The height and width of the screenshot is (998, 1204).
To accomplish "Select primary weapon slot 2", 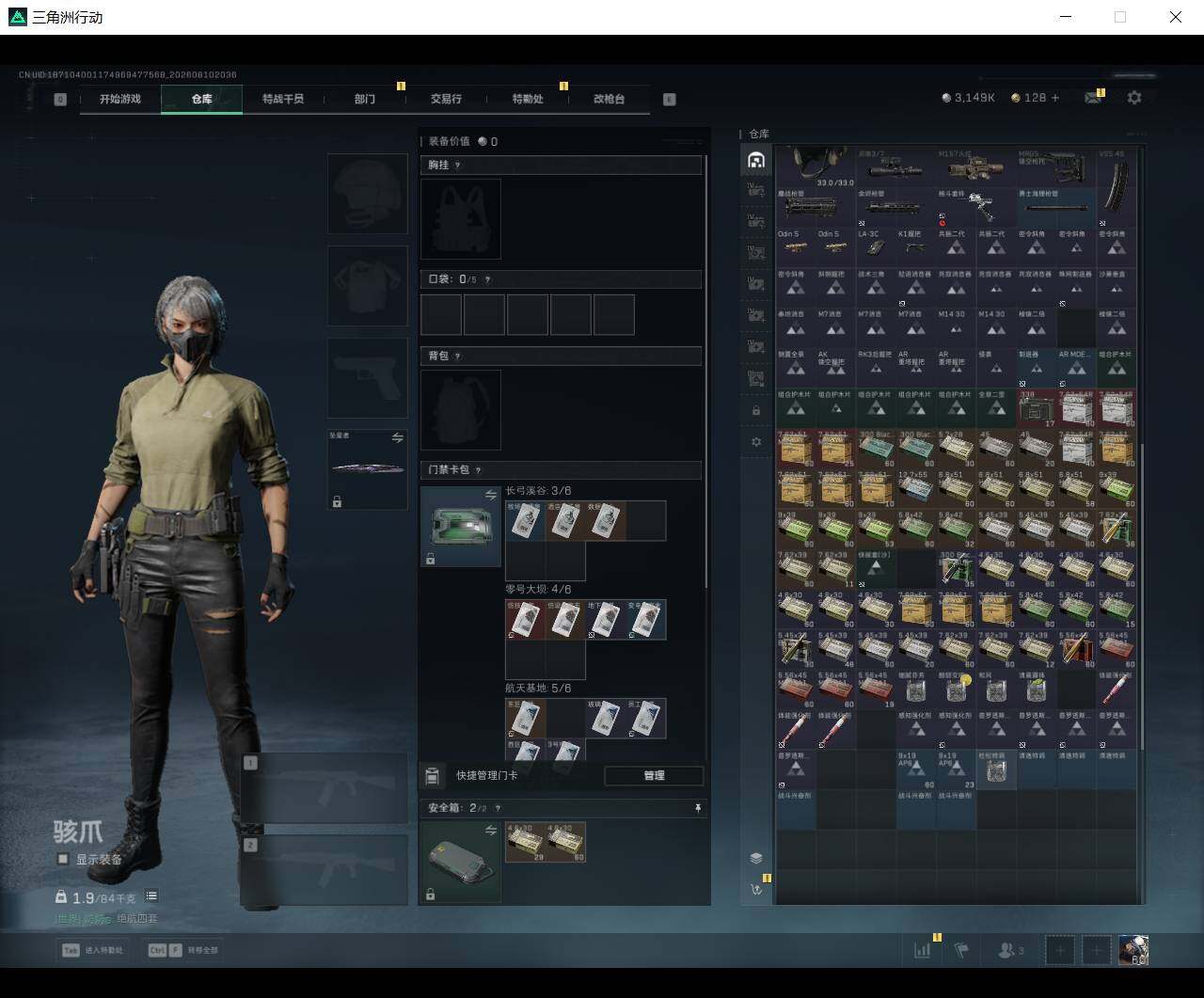I will 325,870.
